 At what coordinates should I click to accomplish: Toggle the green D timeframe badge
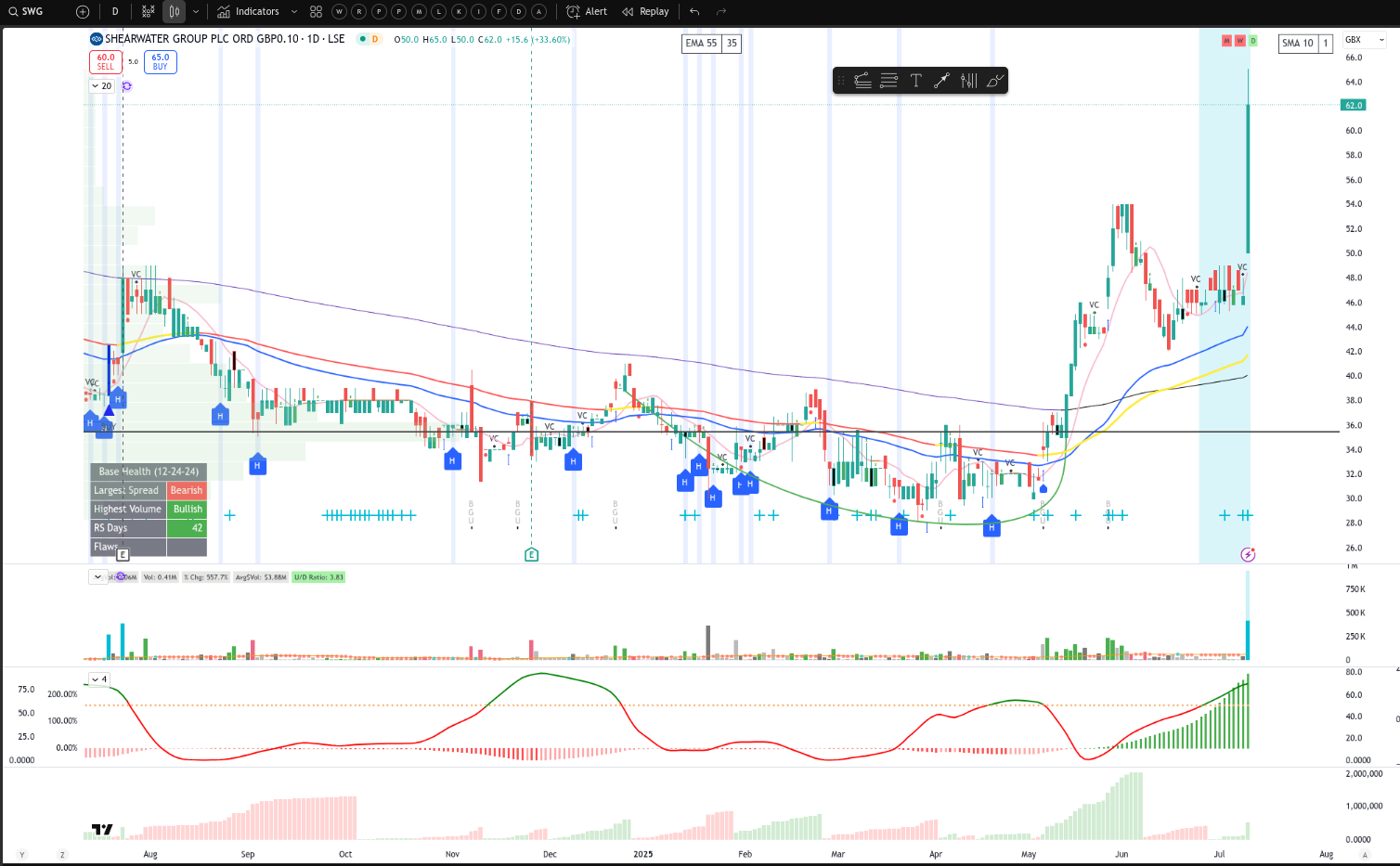pyautogui.click(x=1252, y=41)
